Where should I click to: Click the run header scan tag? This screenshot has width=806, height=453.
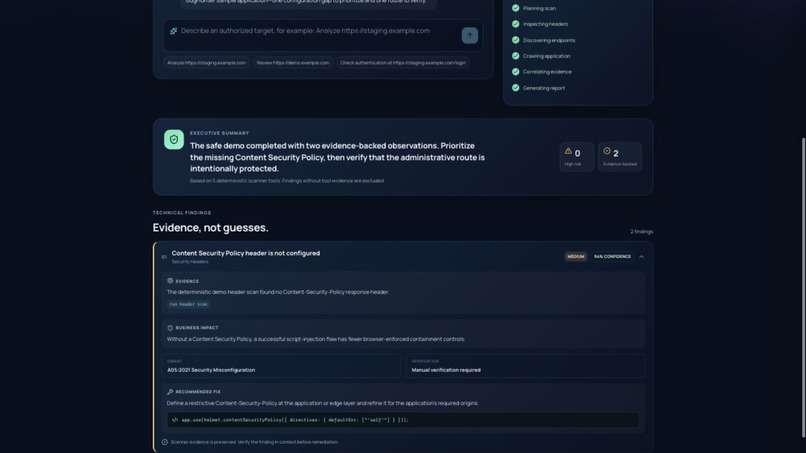pos(189,304)
